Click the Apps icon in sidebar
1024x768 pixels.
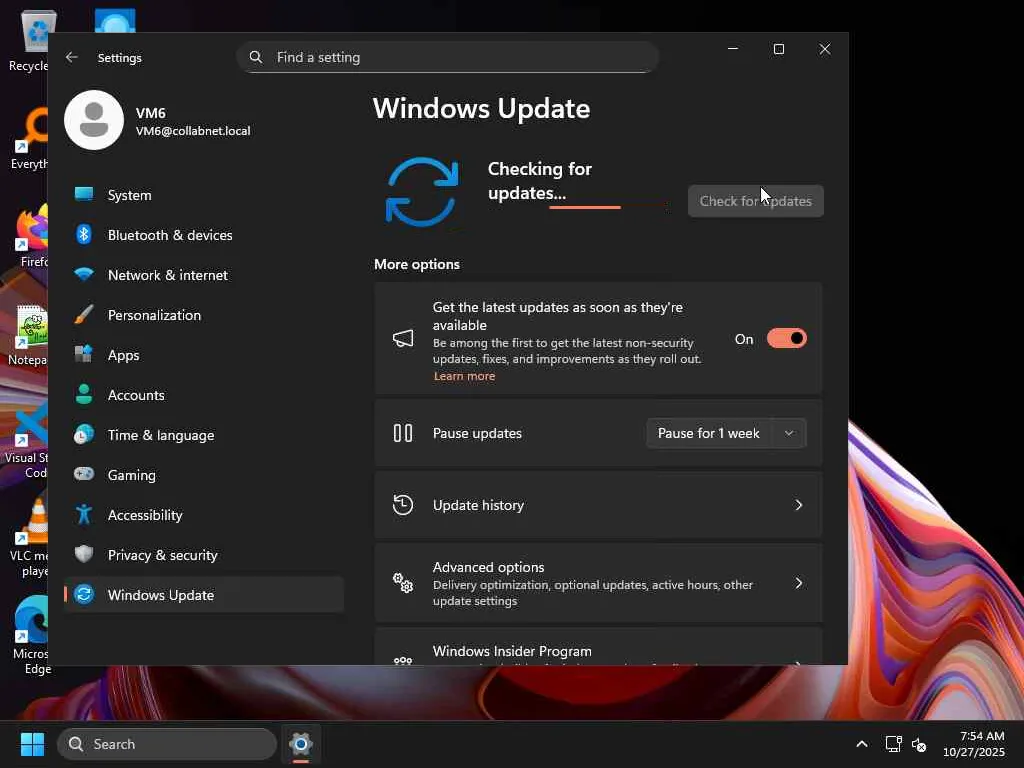[x=84, y=354]
